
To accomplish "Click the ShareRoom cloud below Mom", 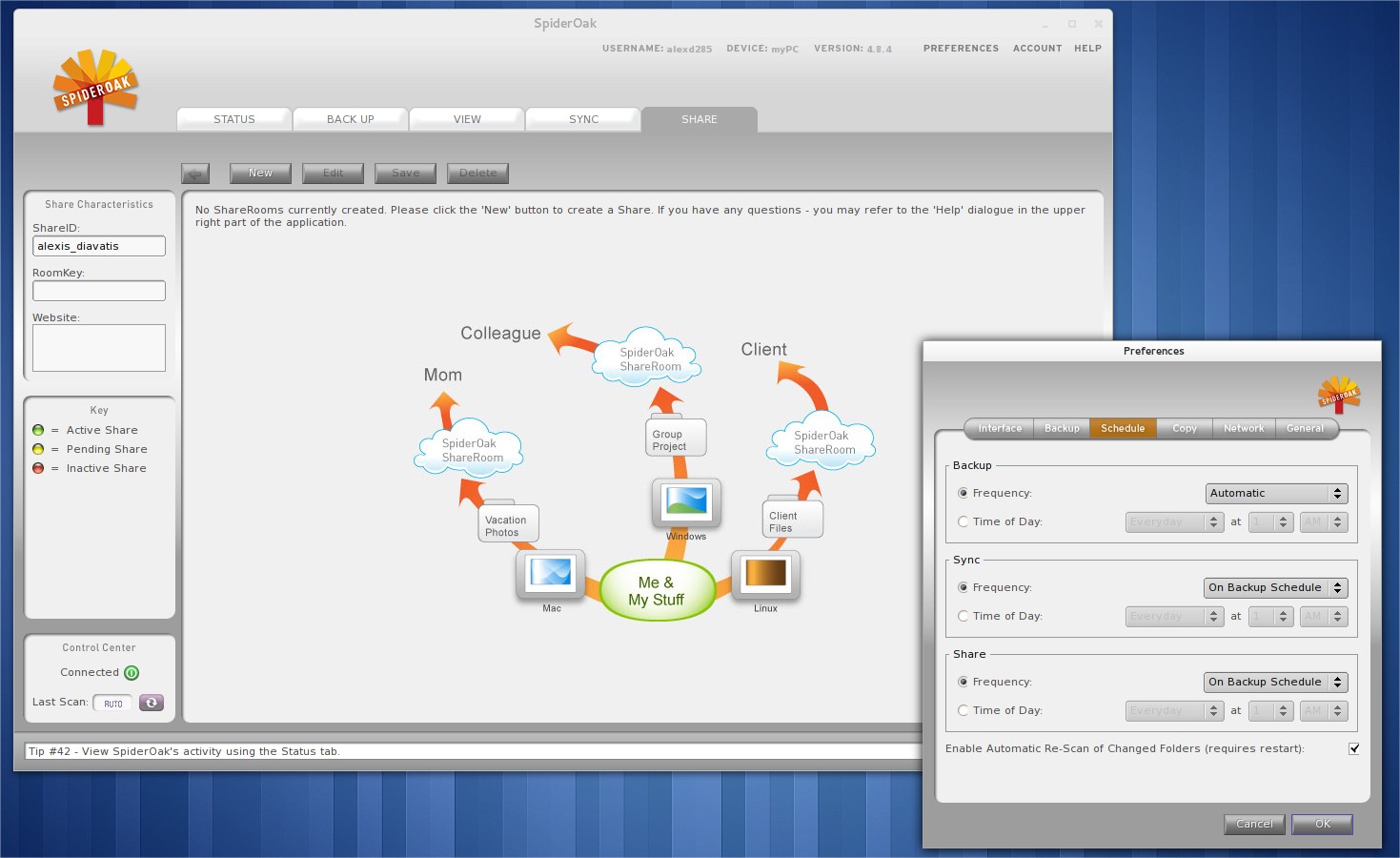I will [x=471, y=449].
